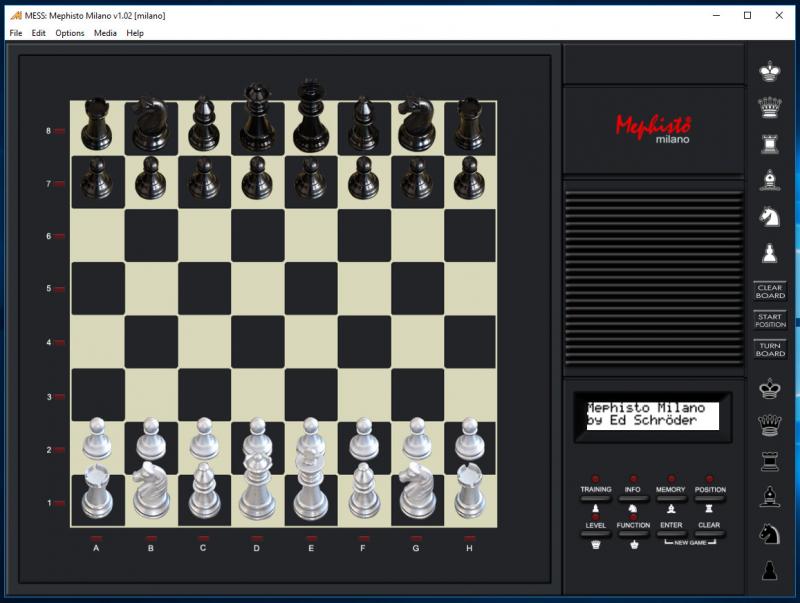
Task: Click the START POSITION button
Action: pyautogui.click(x=770, y=321)
